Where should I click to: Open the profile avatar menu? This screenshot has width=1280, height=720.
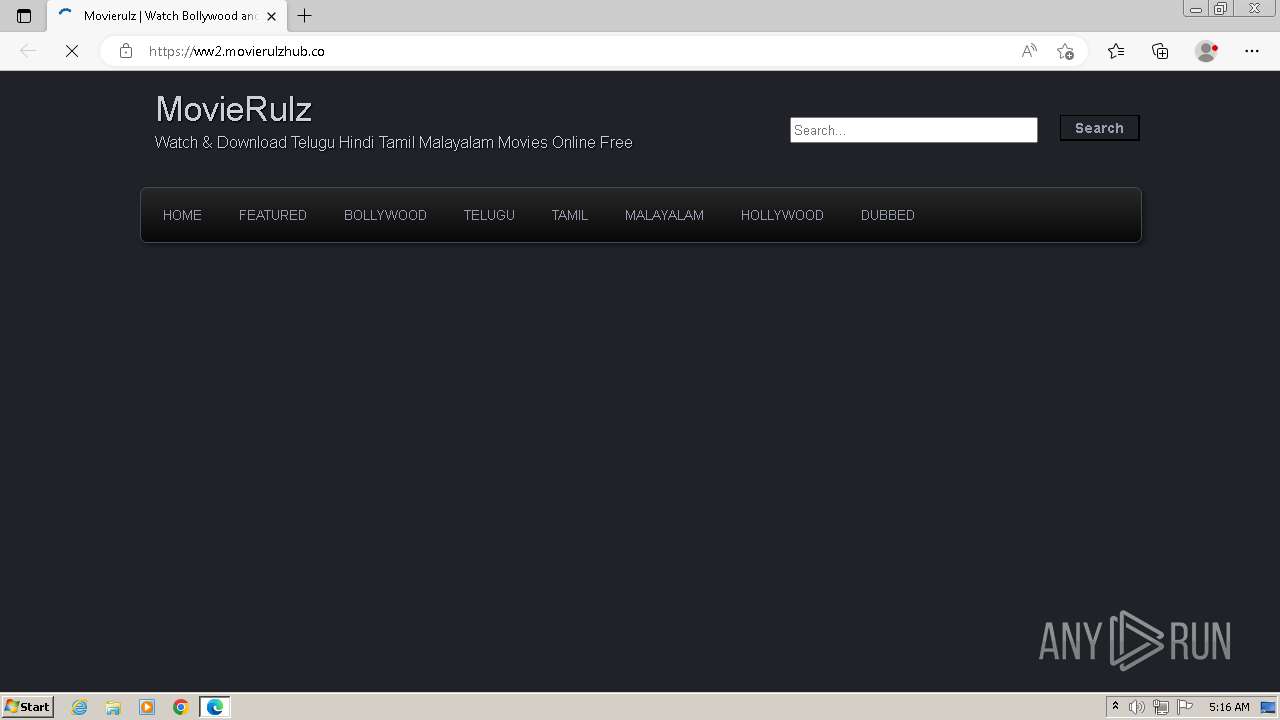[x=1207, y=51]
